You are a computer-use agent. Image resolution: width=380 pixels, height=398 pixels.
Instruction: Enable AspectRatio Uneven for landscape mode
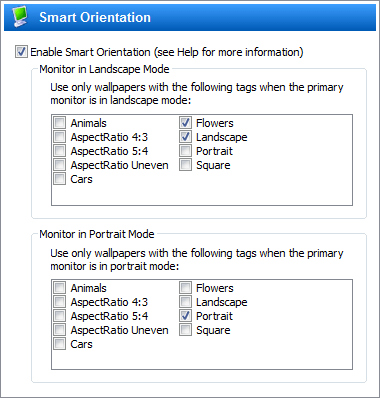(60, 165)
